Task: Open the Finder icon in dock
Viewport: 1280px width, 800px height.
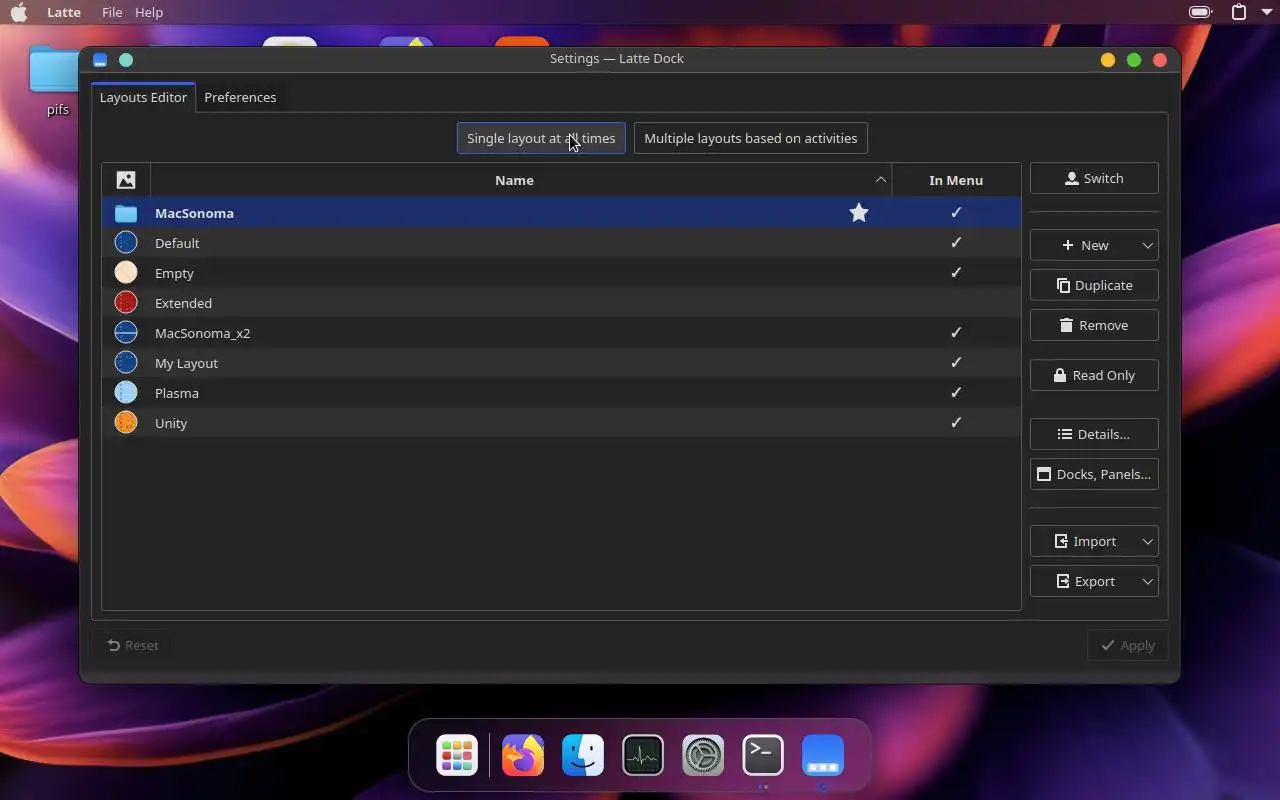Action: 583,755
